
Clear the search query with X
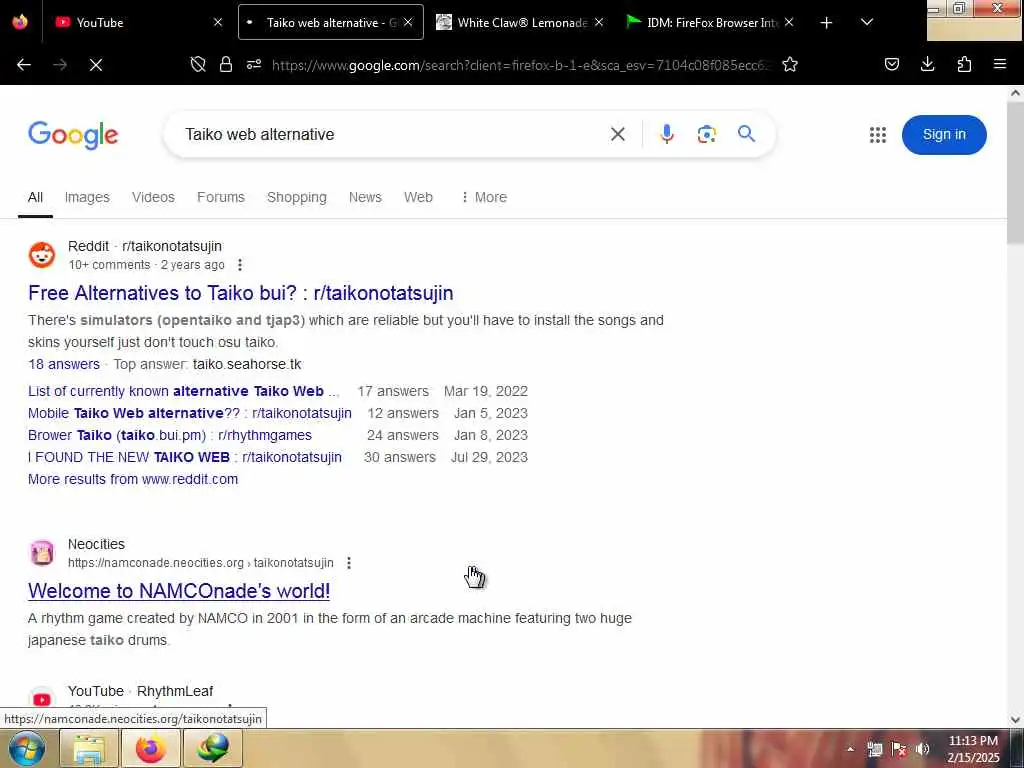pyautogui.click(x=618, y=135)
